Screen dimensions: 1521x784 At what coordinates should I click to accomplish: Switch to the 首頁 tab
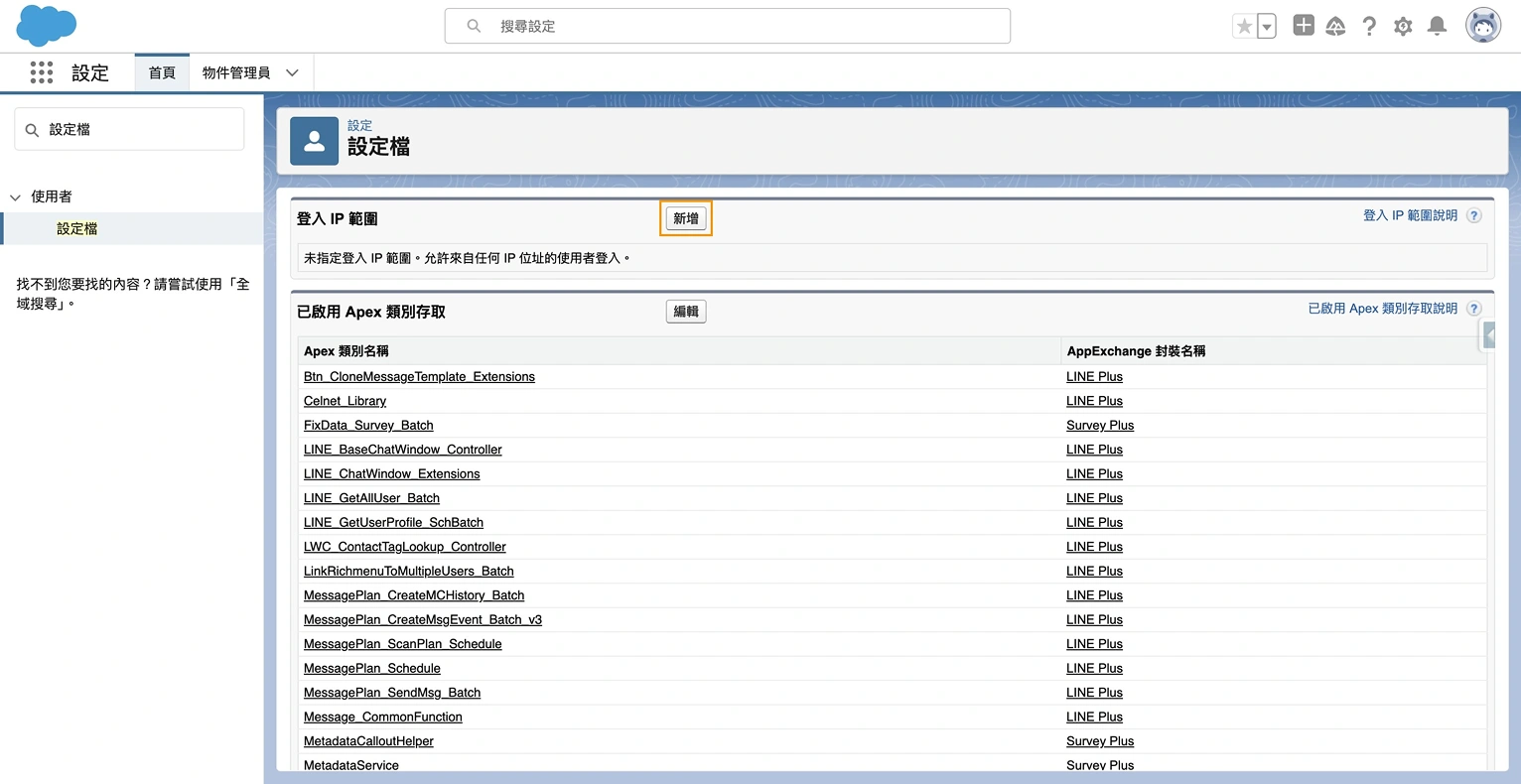161,71
